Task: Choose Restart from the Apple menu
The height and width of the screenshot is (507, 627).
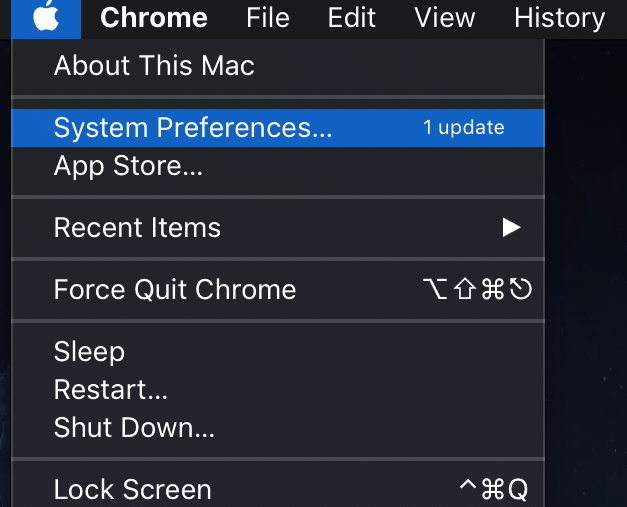Action: click(x=278, y=389)
